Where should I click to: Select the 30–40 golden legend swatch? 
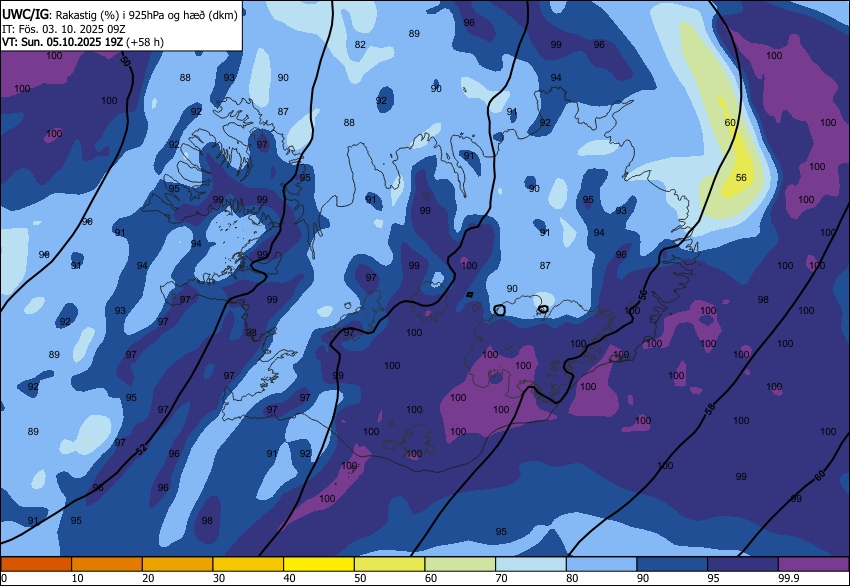248,564
